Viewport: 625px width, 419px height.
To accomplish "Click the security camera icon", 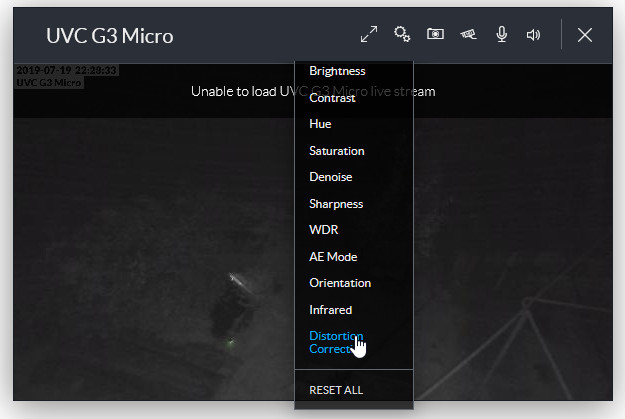I will pyautogui.click(x=468, y=35).
